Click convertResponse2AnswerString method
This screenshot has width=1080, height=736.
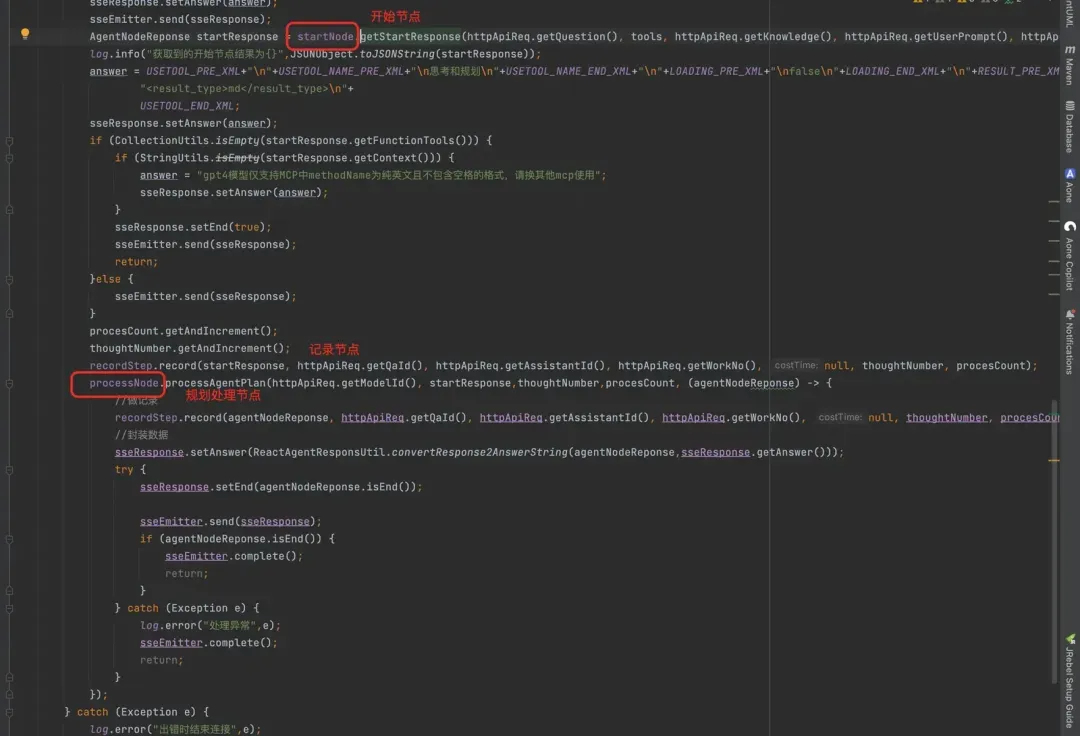(479, 452)
